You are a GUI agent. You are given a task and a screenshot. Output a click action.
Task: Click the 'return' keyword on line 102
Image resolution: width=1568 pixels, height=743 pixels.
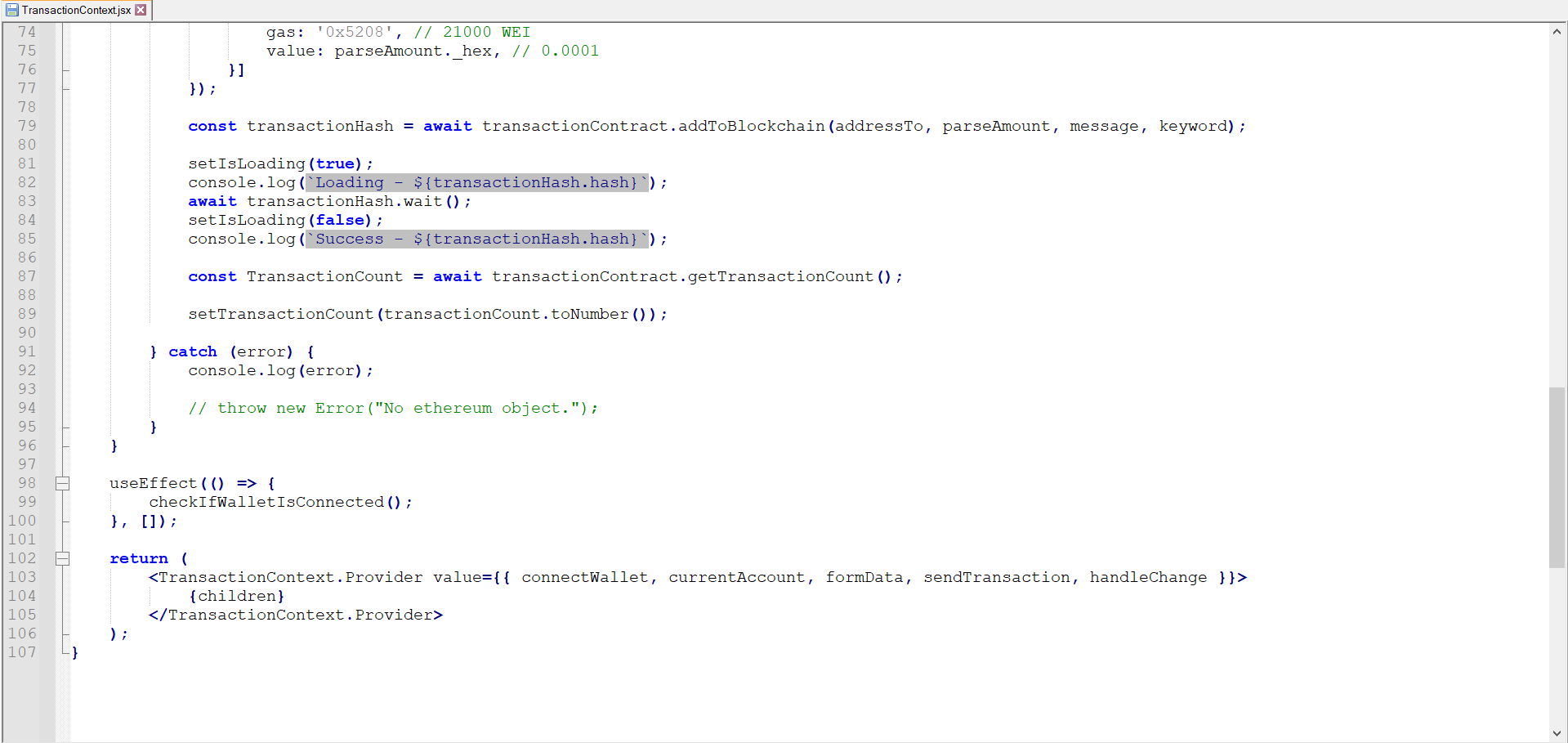pos(139,558)
